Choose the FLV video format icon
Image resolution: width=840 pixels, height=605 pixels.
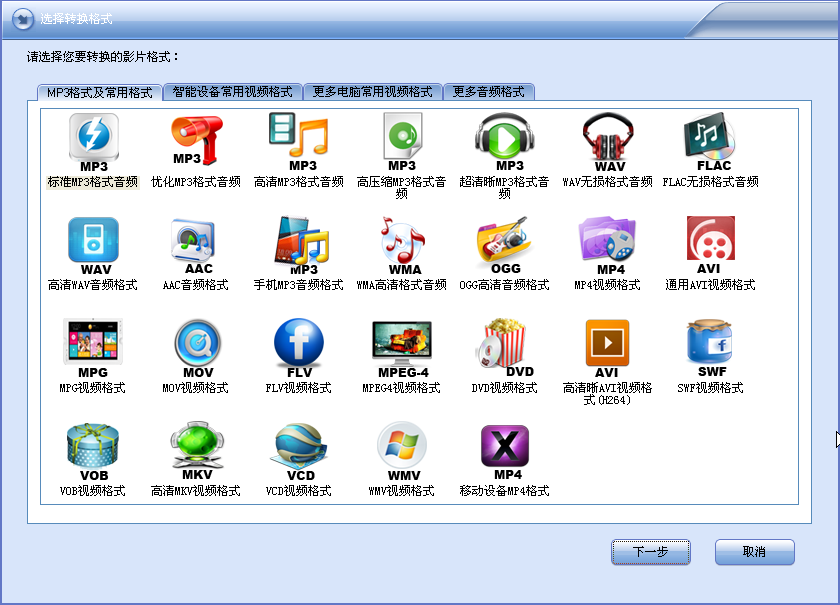[299, 345]
